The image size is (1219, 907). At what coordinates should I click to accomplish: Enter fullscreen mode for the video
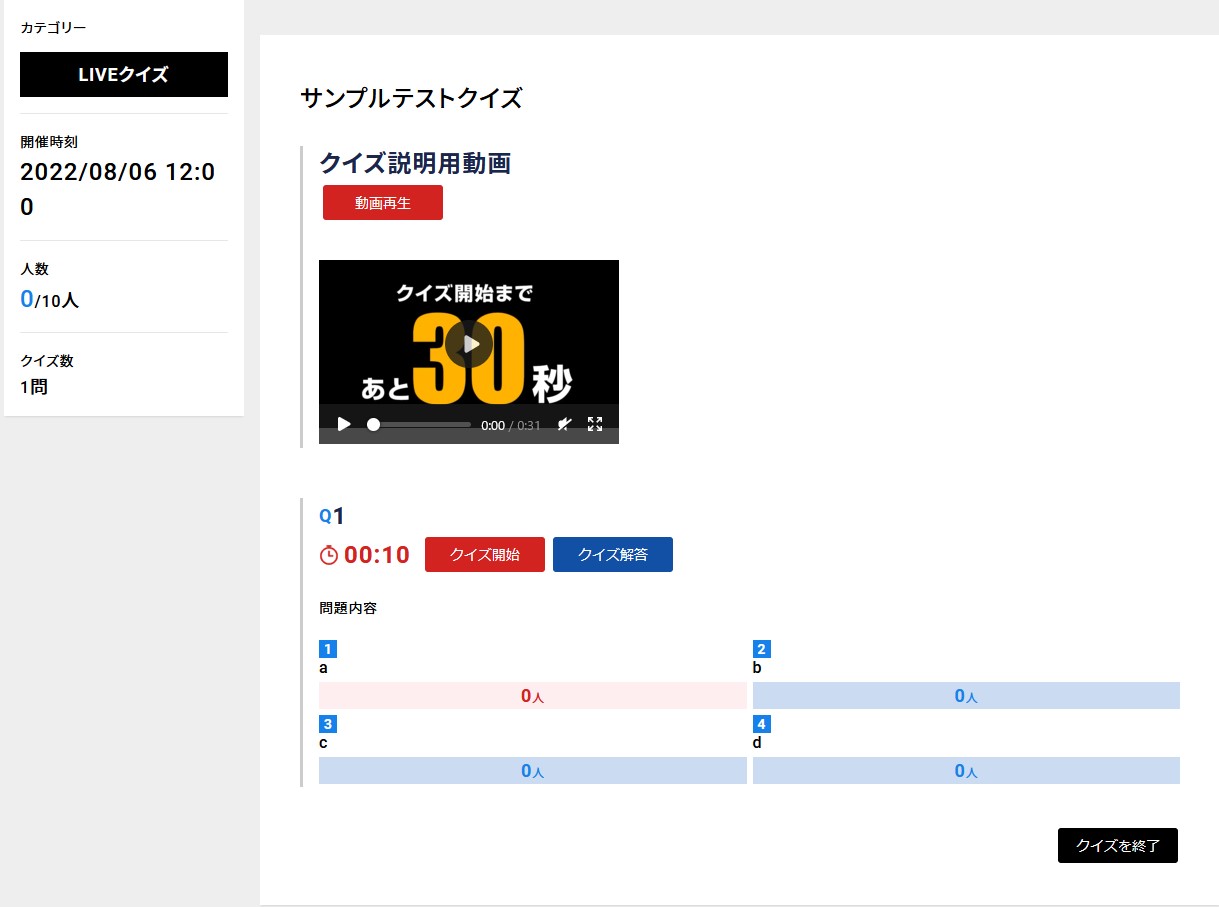[595, 424]
